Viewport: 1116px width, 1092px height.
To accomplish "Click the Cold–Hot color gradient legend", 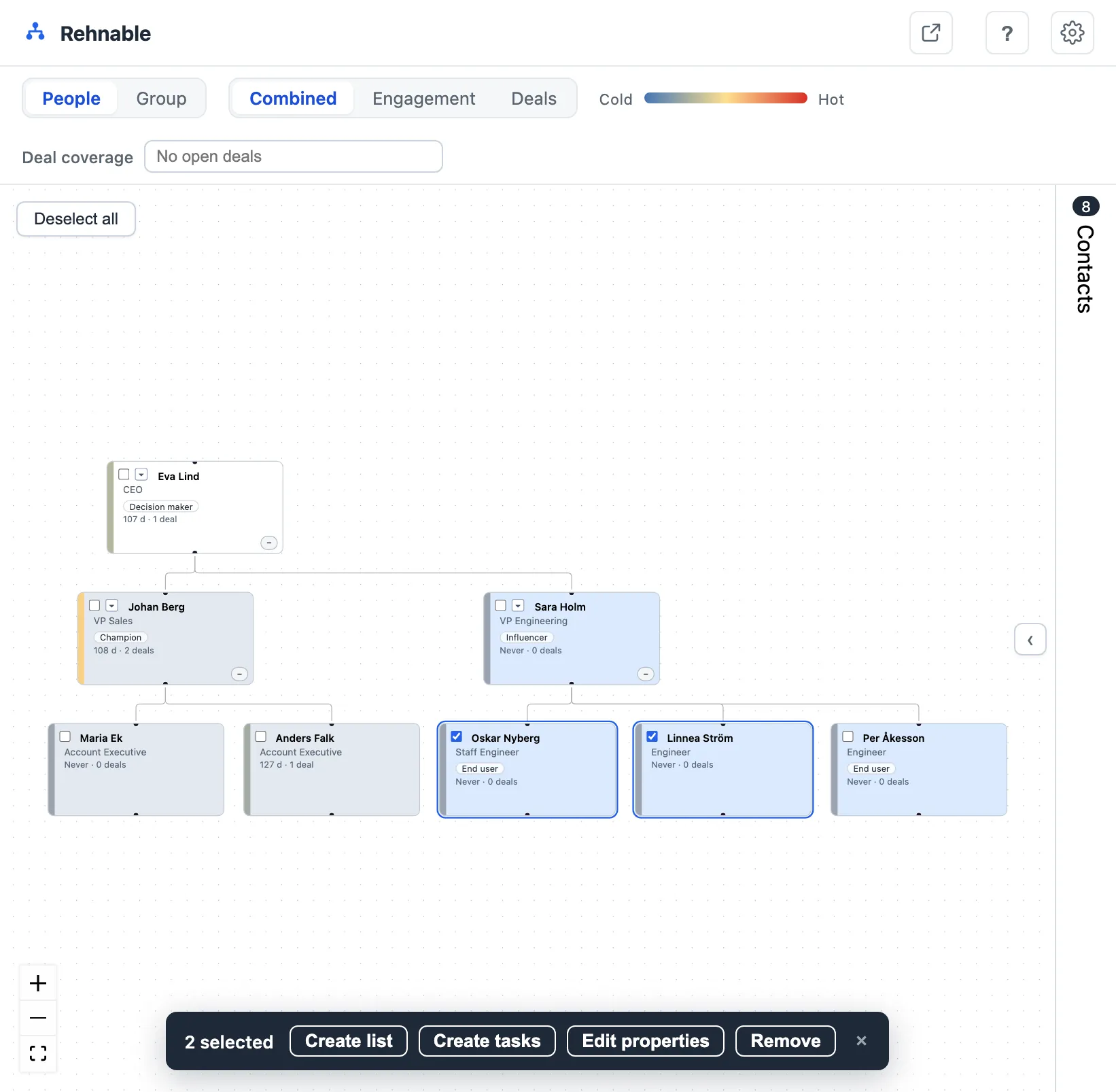I will pos(725,98).
